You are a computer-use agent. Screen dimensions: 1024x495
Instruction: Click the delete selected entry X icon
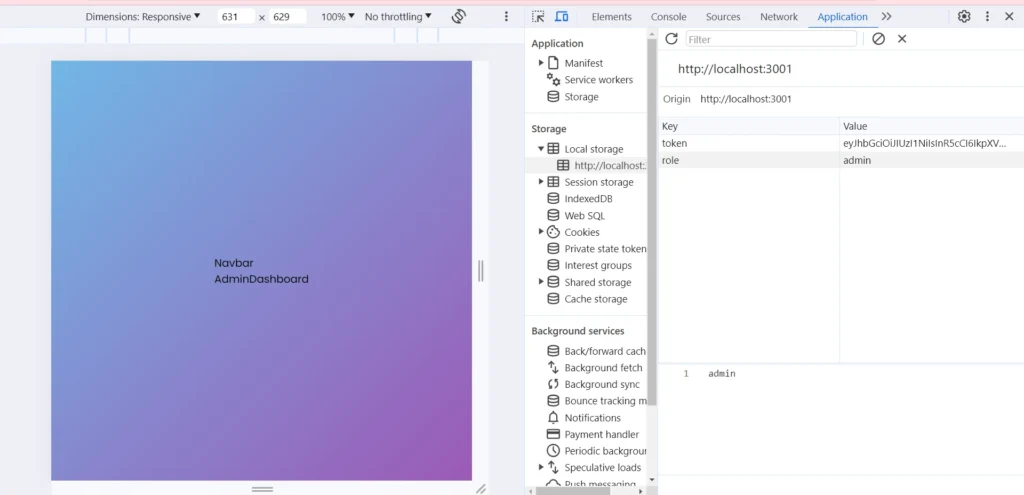[902, 39]
